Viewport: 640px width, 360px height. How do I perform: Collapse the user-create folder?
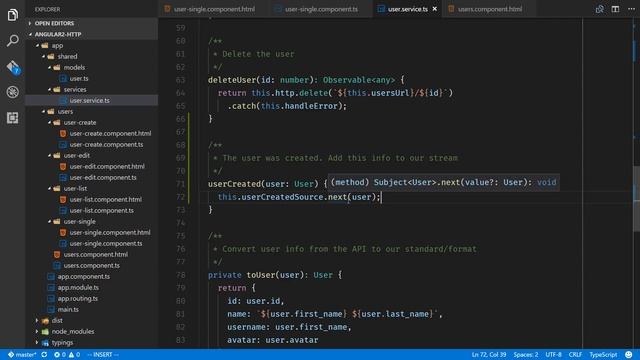(80, 122)
